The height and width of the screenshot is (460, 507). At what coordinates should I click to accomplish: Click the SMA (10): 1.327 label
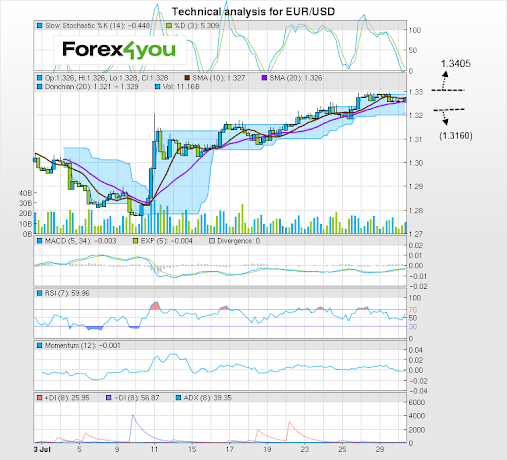click(219, 78)
